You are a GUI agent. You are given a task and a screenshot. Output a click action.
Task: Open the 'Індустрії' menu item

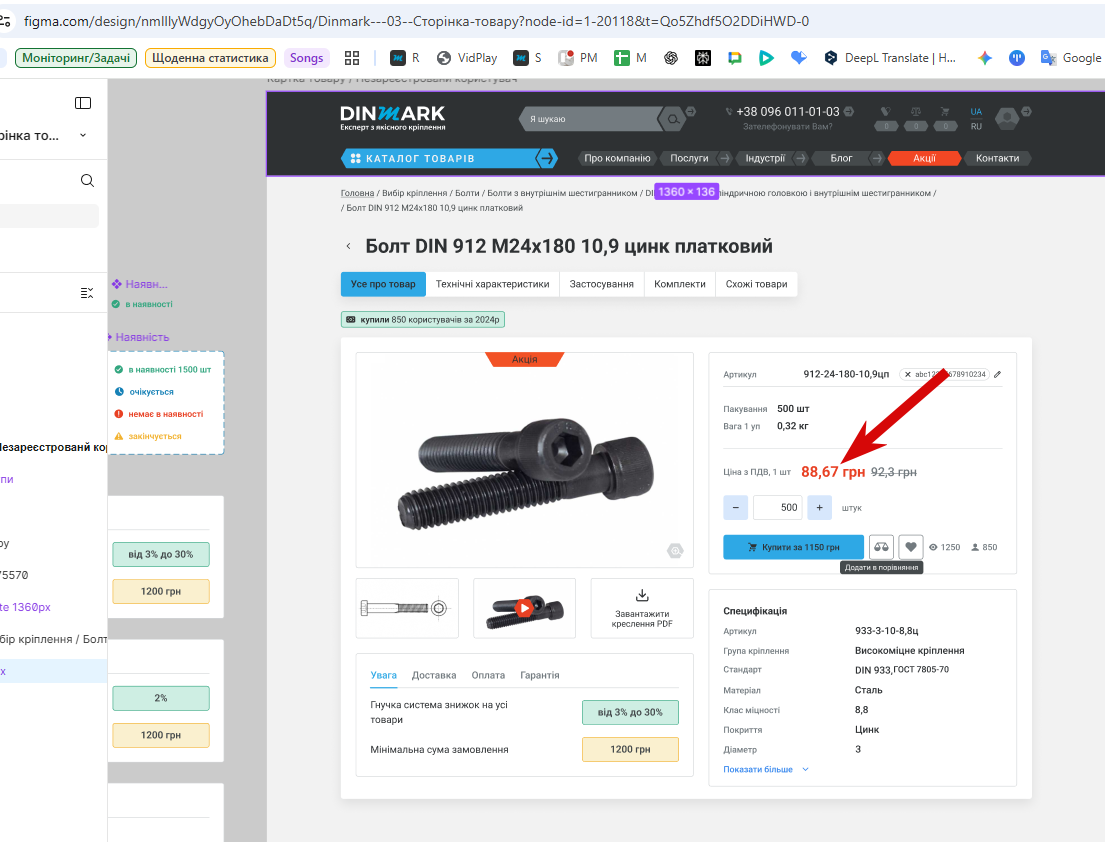click(765, 159)
